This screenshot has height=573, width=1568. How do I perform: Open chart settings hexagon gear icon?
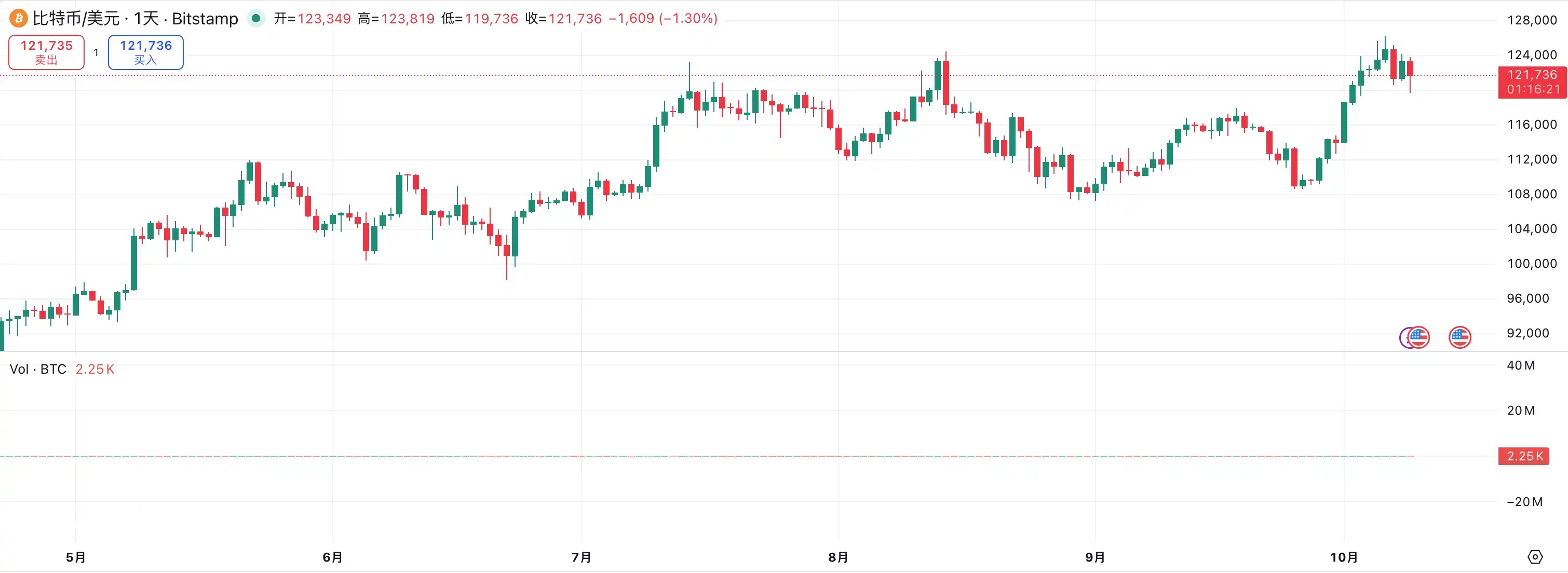point(1535,556)
